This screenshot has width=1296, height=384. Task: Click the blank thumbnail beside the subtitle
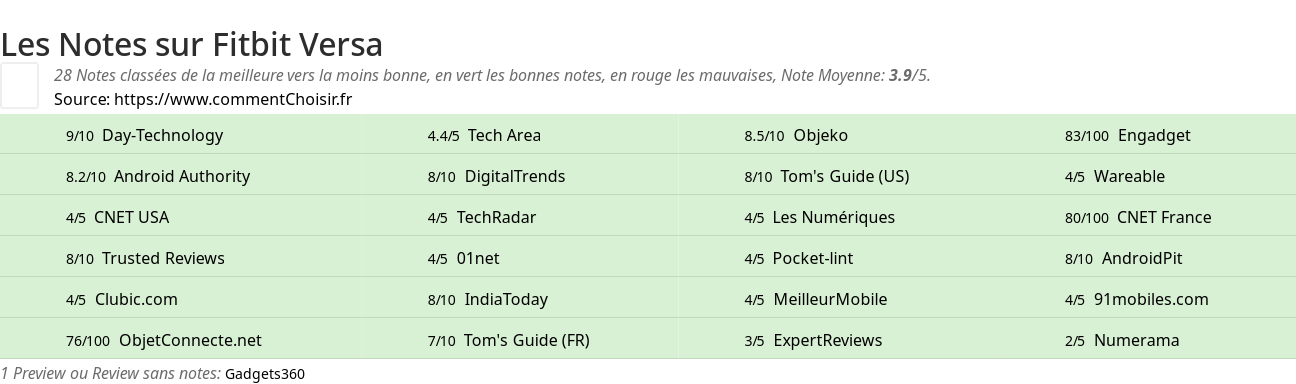click(19, 85)
